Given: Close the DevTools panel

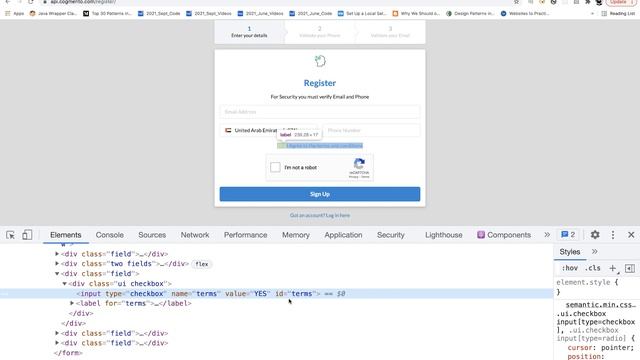Looking at the screenshot, I should tap(631, 235).
